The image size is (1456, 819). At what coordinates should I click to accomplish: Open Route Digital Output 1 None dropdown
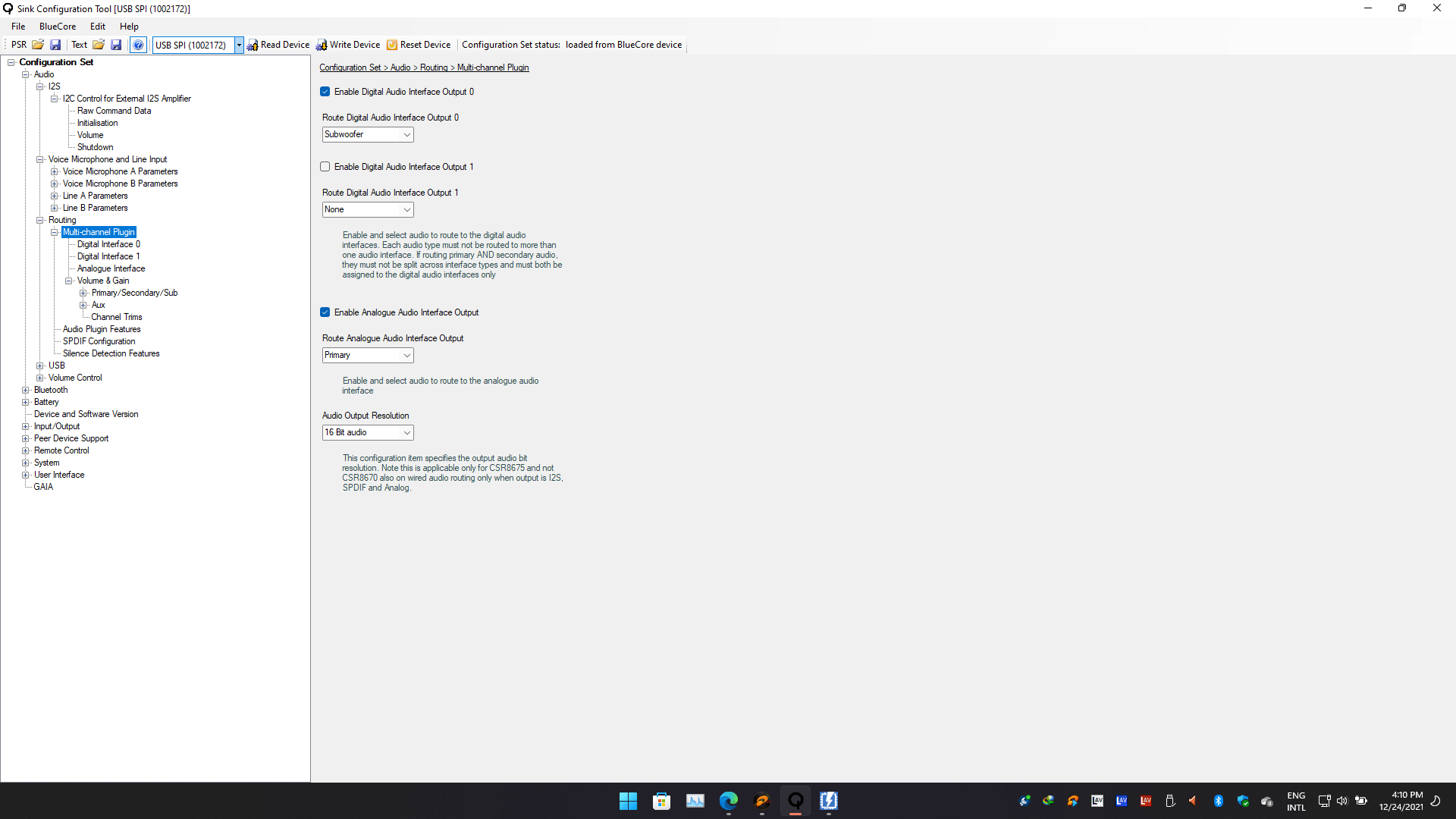(x=368, y=209)
